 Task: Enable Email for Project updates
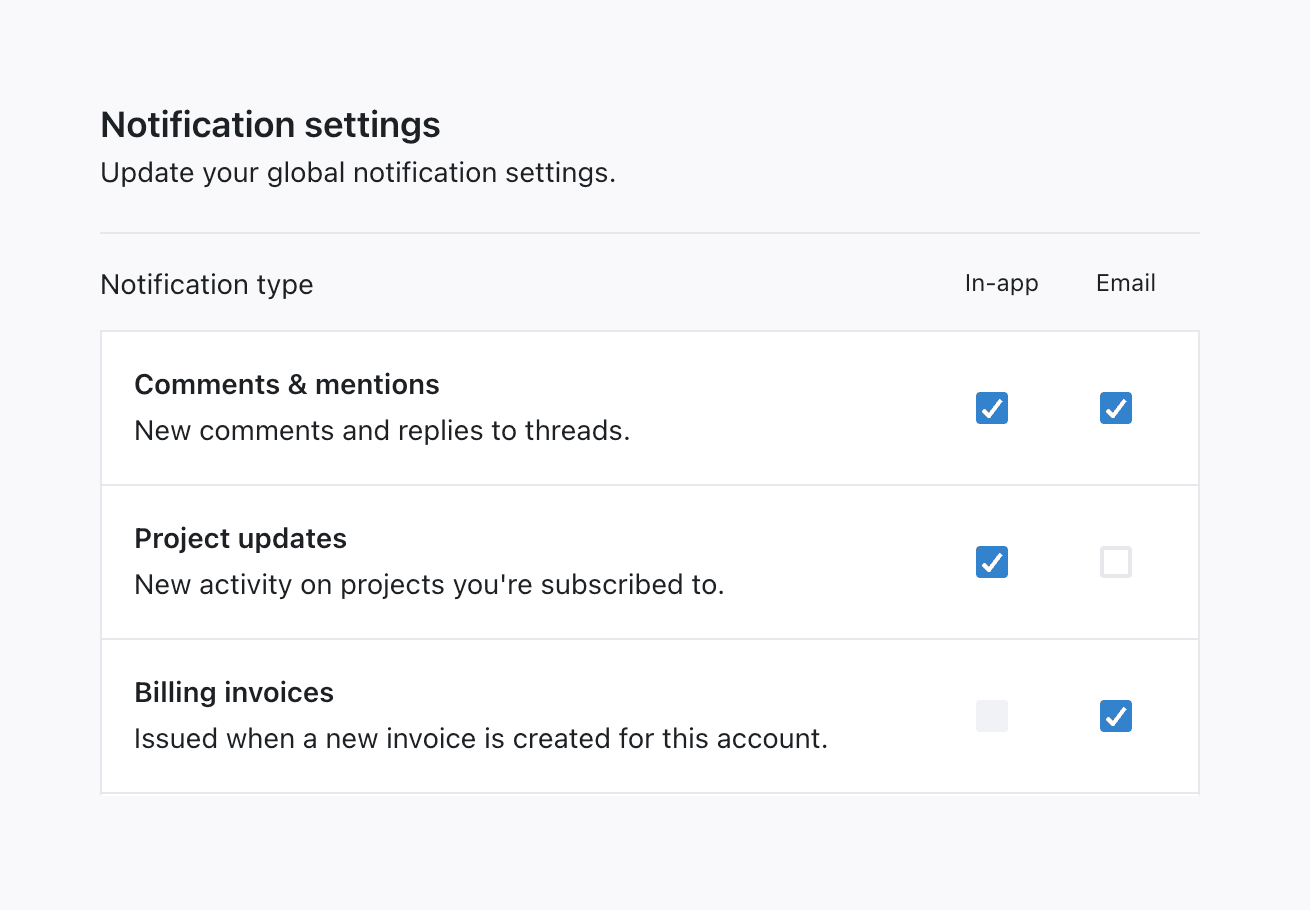(1115, 562)
